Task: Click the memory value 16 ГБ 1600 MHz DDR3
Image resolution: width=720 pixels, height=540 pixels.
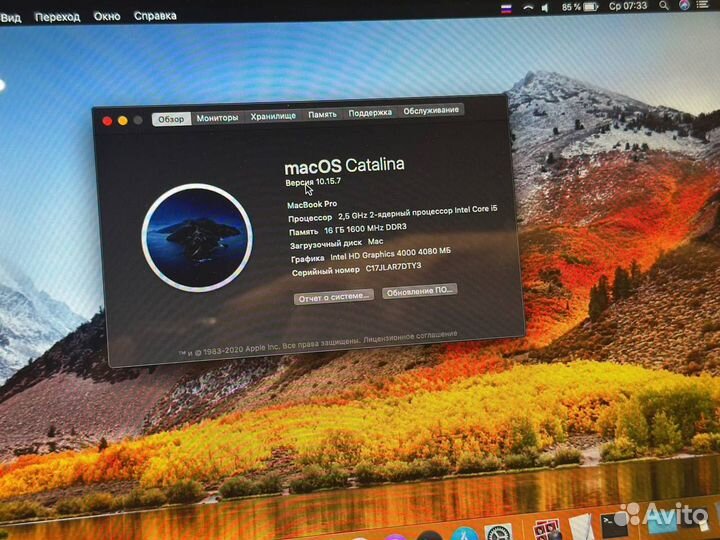Action: pos(365,228)
